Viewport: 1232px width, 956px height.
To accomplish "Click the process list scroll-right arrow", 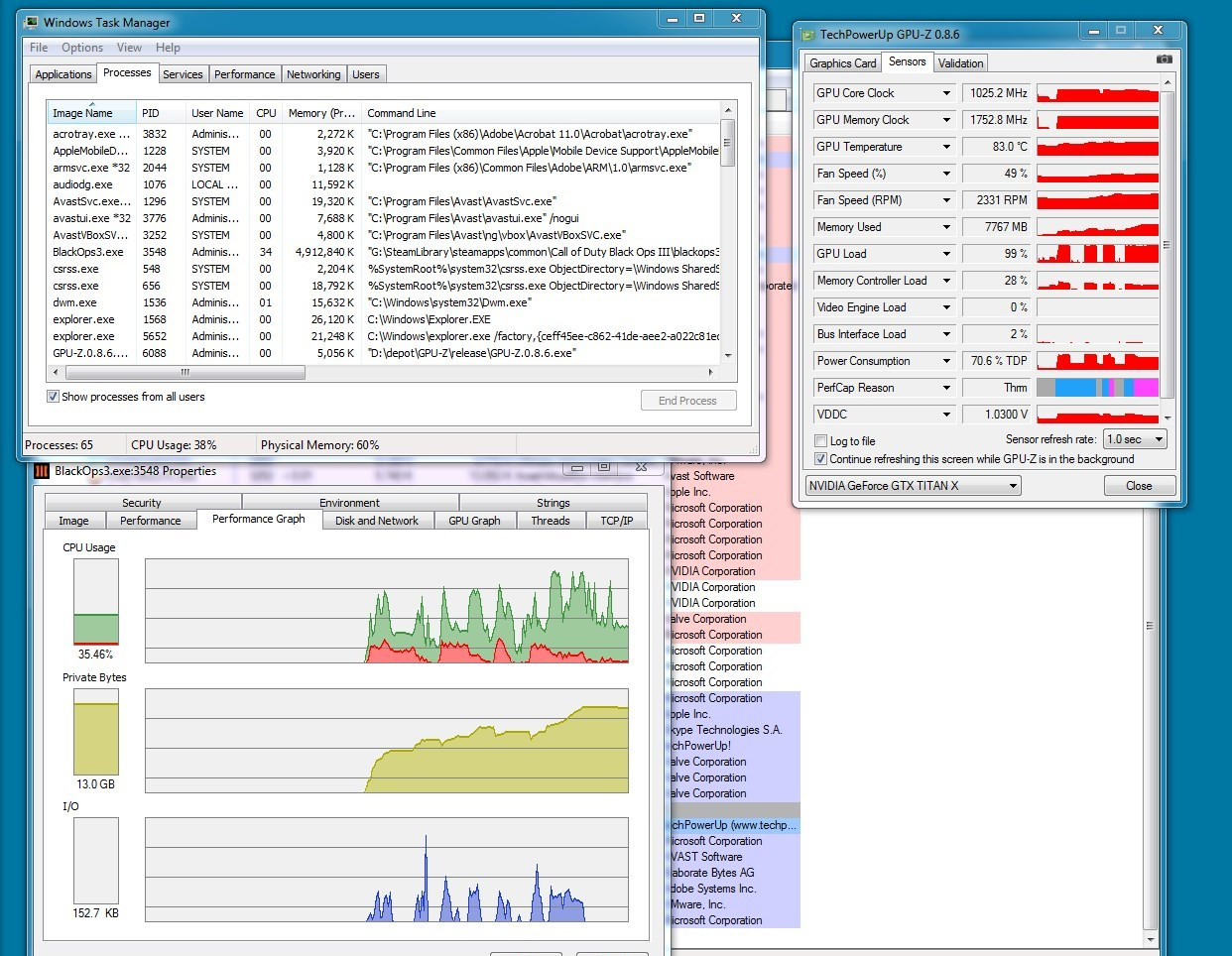I will point(710,373).
